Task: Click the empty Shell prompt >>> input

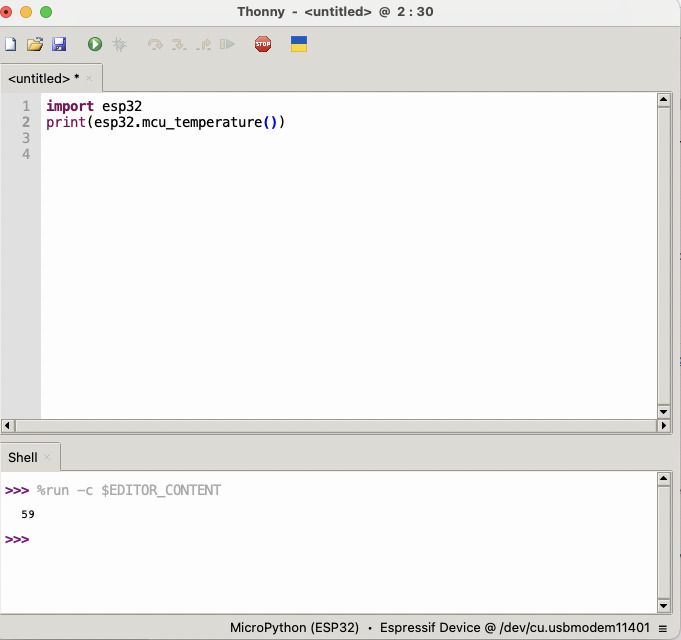Action: pyautogui.click(x=17, y=540)
